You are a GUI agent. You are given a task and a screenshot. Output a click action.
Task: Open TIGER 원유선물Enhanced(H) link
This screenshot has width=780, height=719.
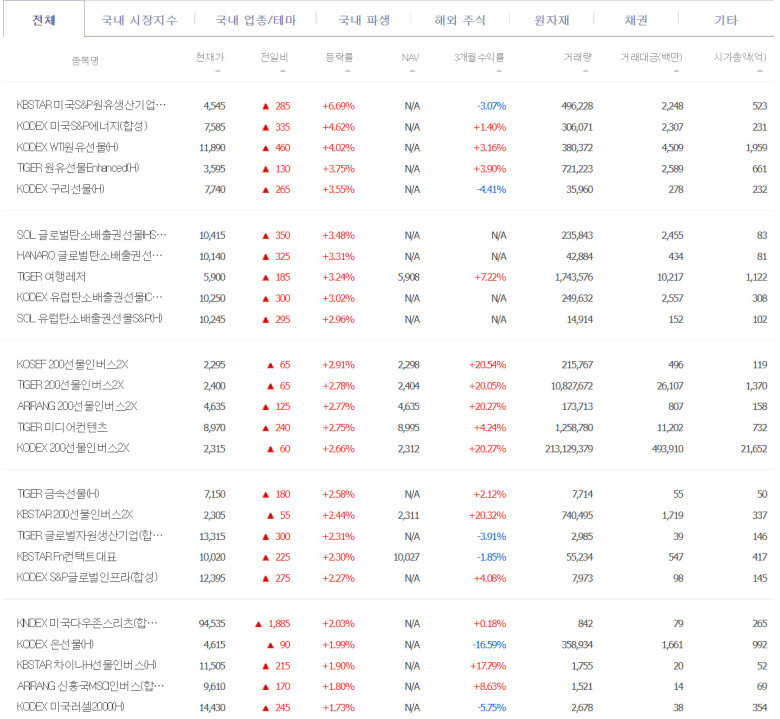(78, 168)
